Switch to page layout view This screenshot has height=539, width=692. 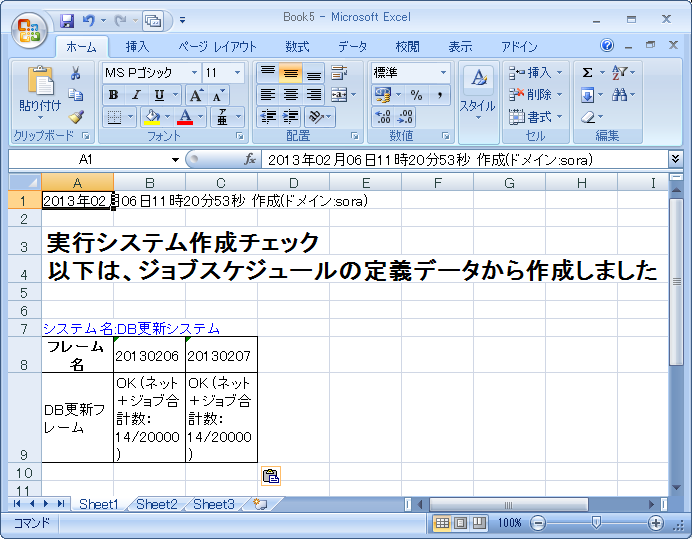pos(460,524)
